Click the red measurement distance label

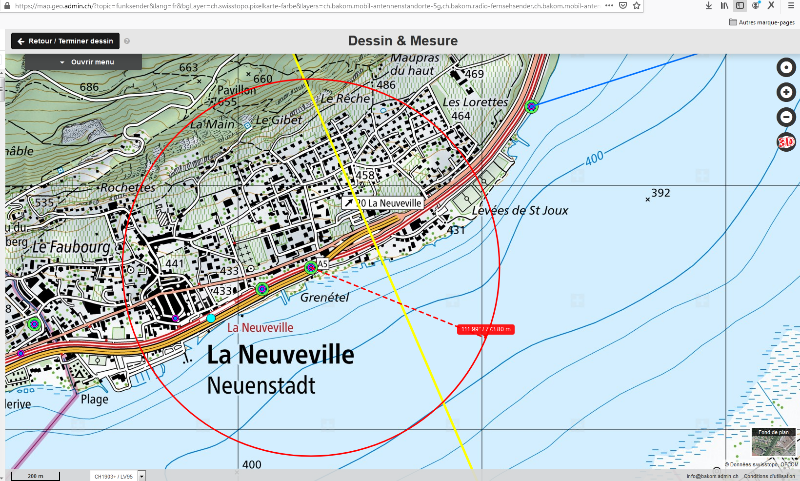point(486,330)
